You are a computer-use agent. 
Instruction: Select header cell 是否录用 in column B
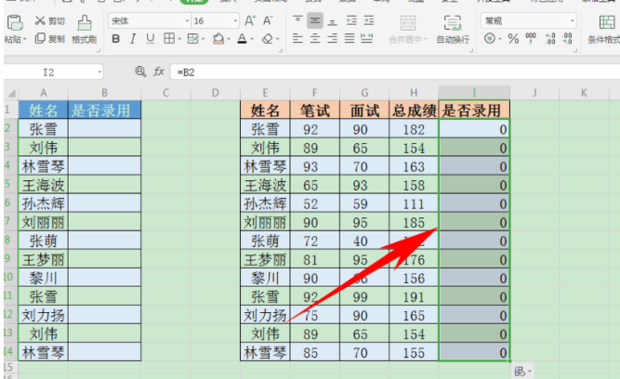pos(104,110)
